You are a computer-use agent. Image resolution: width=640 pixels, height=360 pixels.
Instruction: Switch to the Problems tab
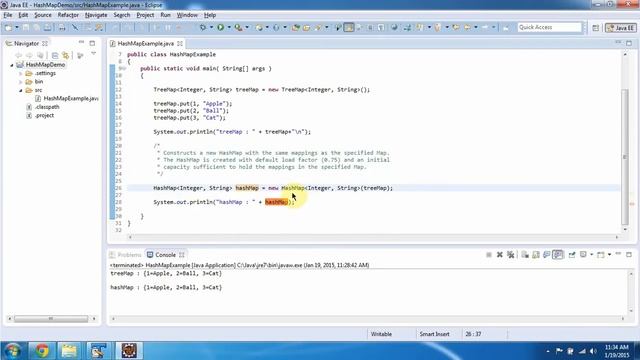pos(125,255)
